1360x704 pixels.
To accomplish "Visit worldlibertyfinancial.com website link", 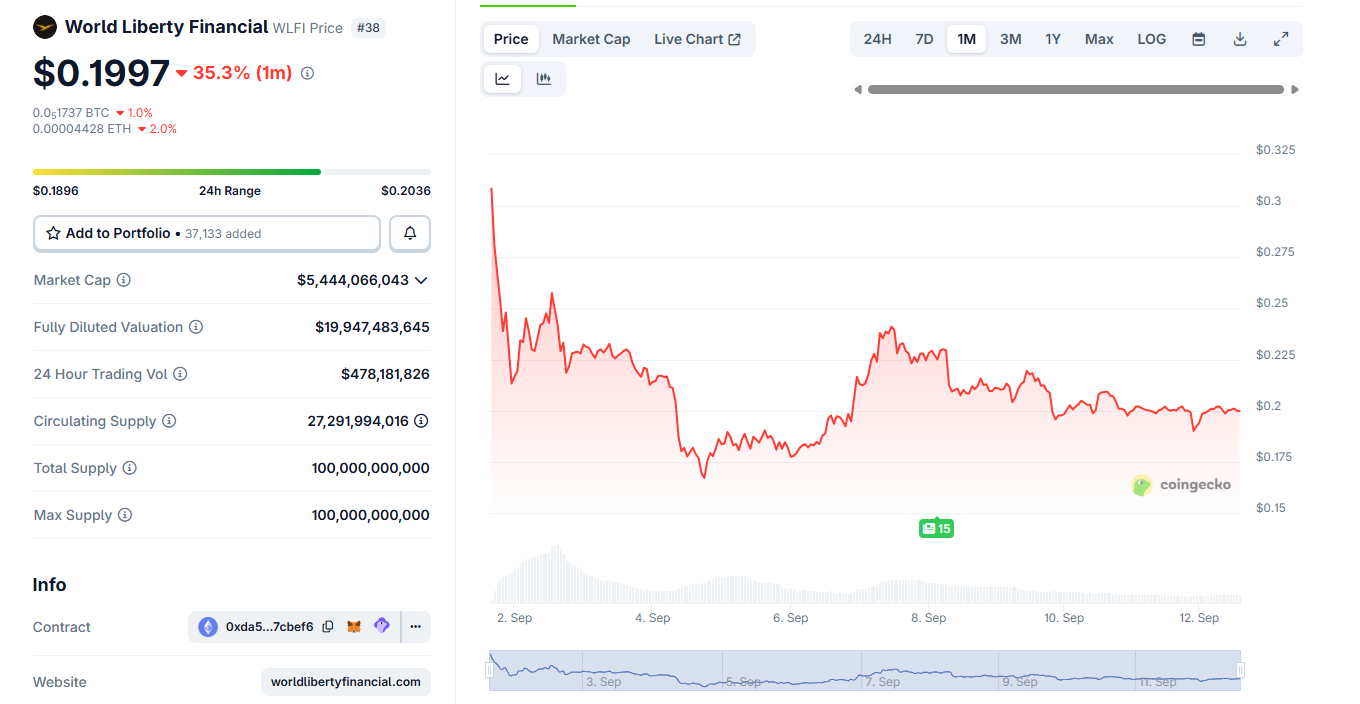I will [x=346, y=682].
